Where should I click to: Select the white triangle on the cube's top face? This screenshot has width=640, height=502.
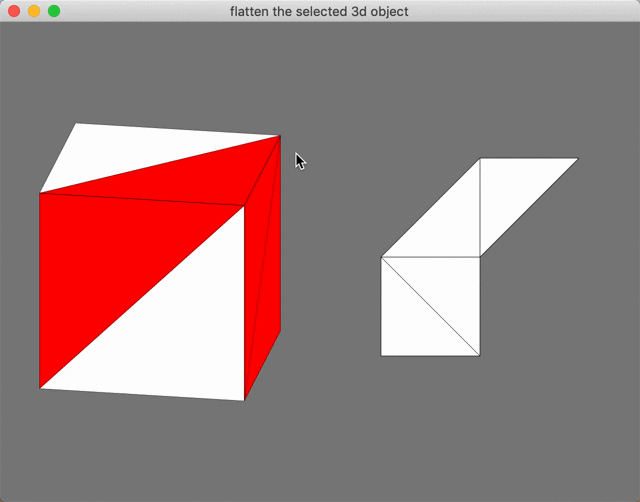click(x=131, y=151)
